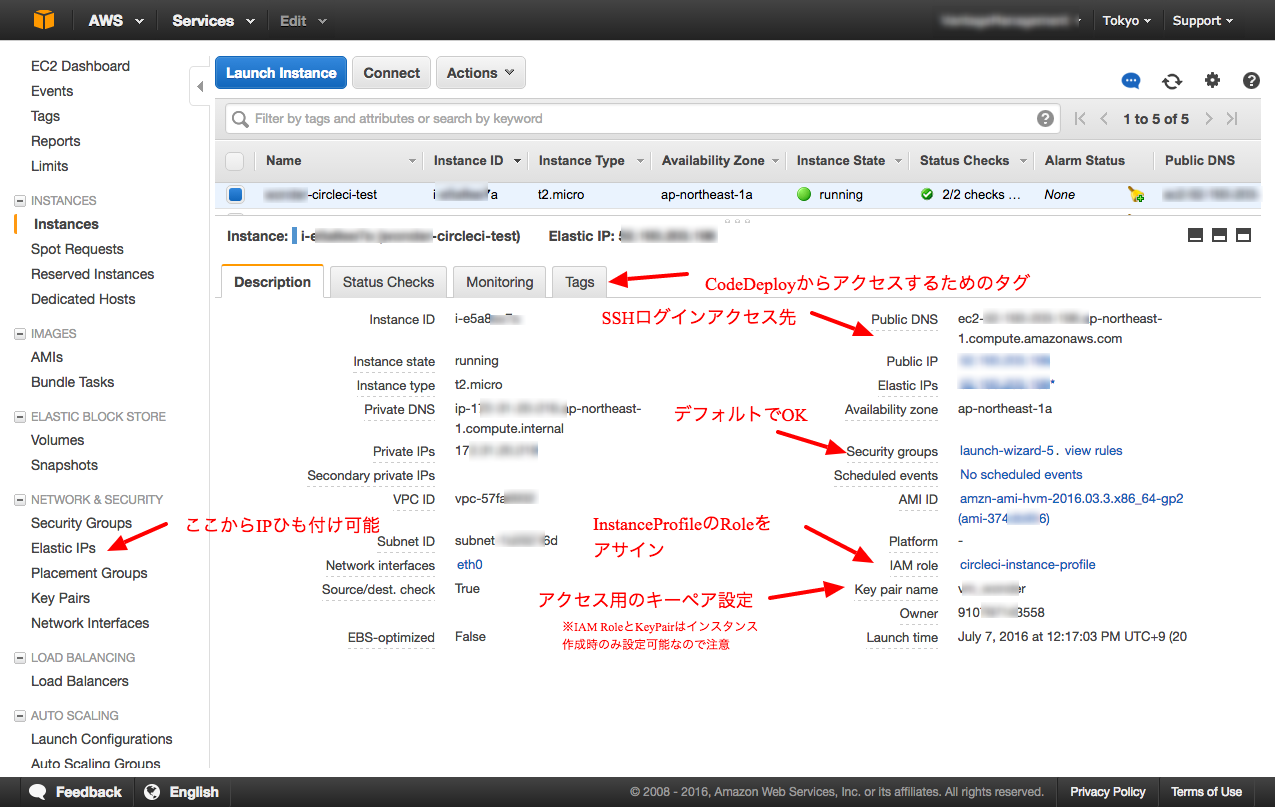Switch to the Monitoring tab

point(499,281)
